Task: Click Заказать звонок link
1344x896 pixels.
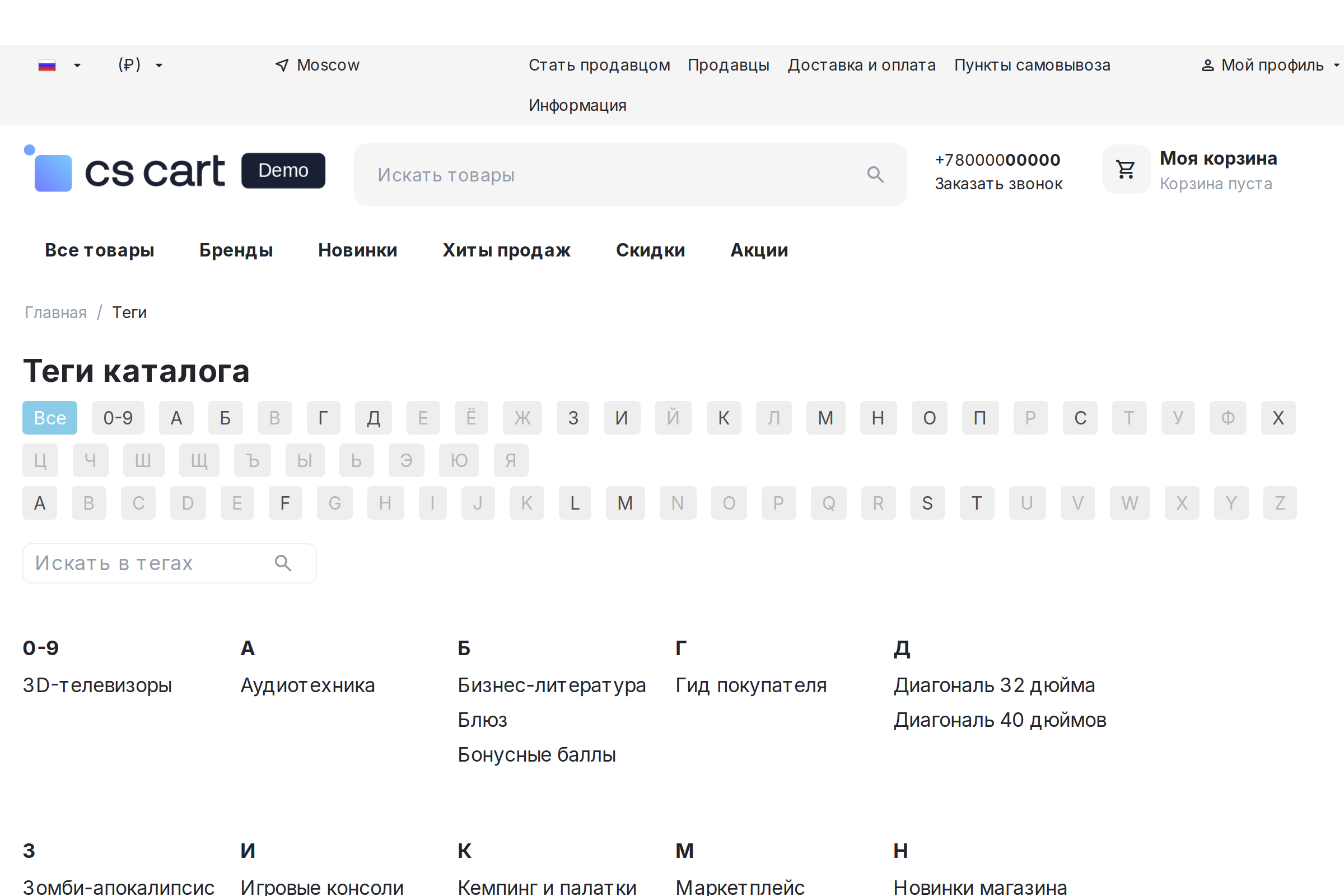Action: tap(998, 184)
